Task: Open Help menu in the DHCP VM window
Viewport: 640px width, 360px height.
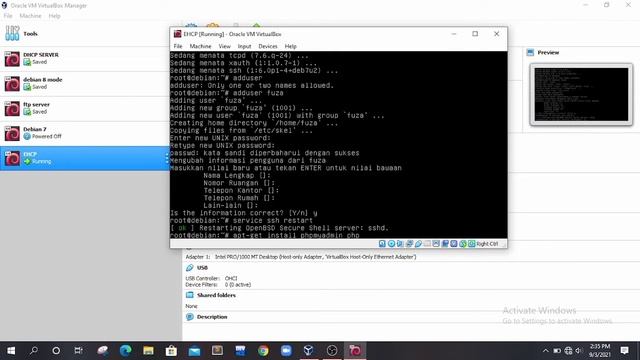Action: (x=291, y=46)
